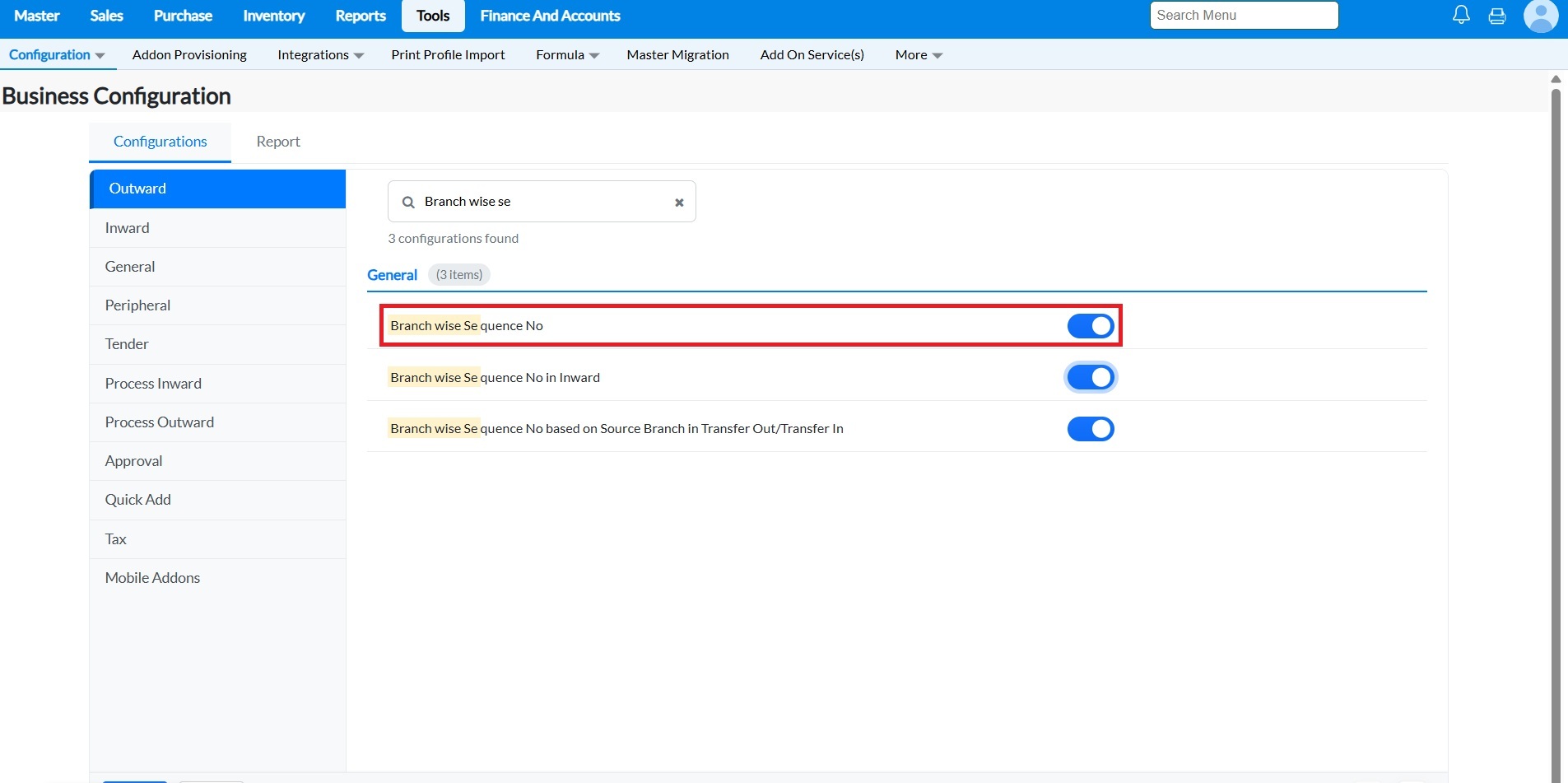Click the Search Menu input field

(1243, 16)
